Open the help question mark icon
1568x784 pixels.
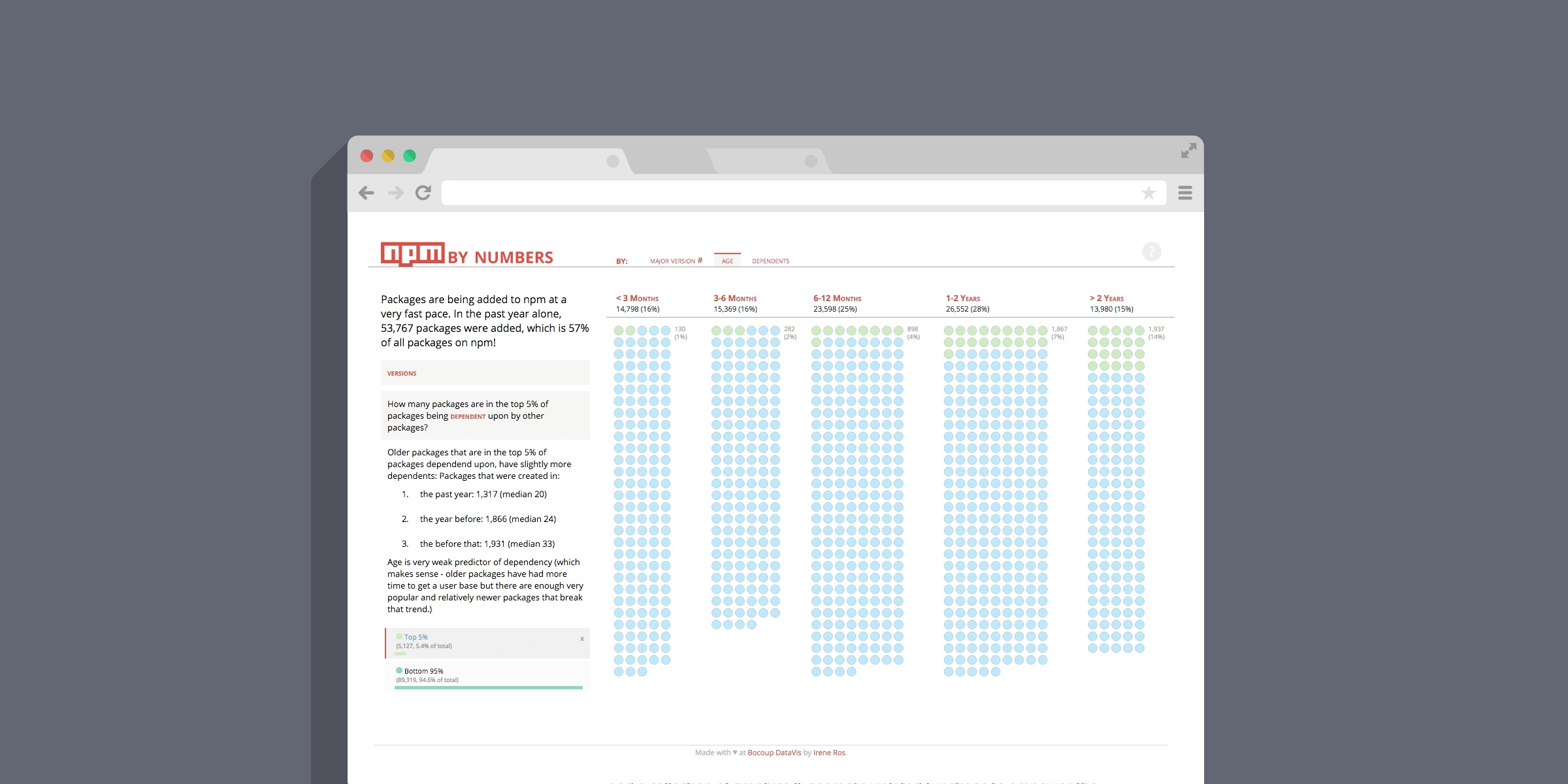[x=1151, y=252]
